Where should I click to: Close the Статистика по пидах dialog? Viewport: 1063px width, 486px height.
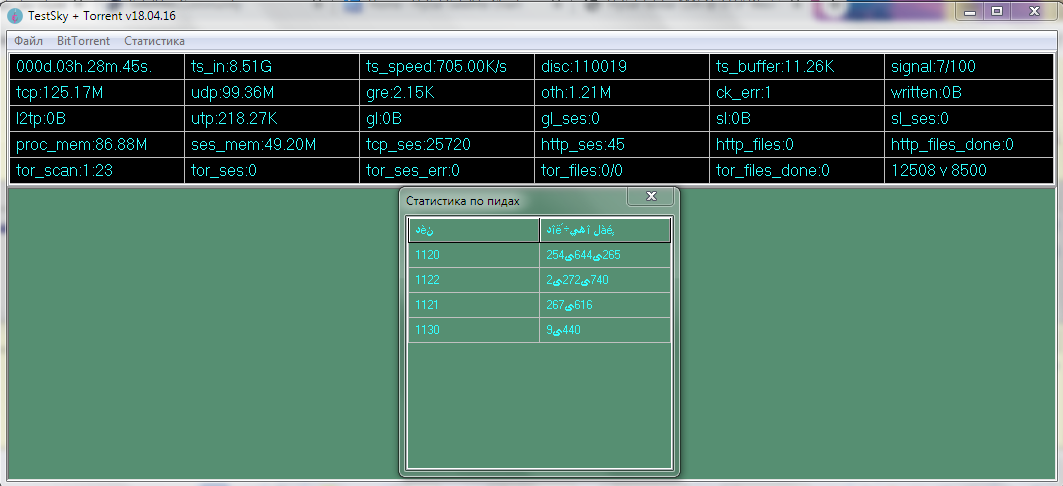(x=651, y=196)
